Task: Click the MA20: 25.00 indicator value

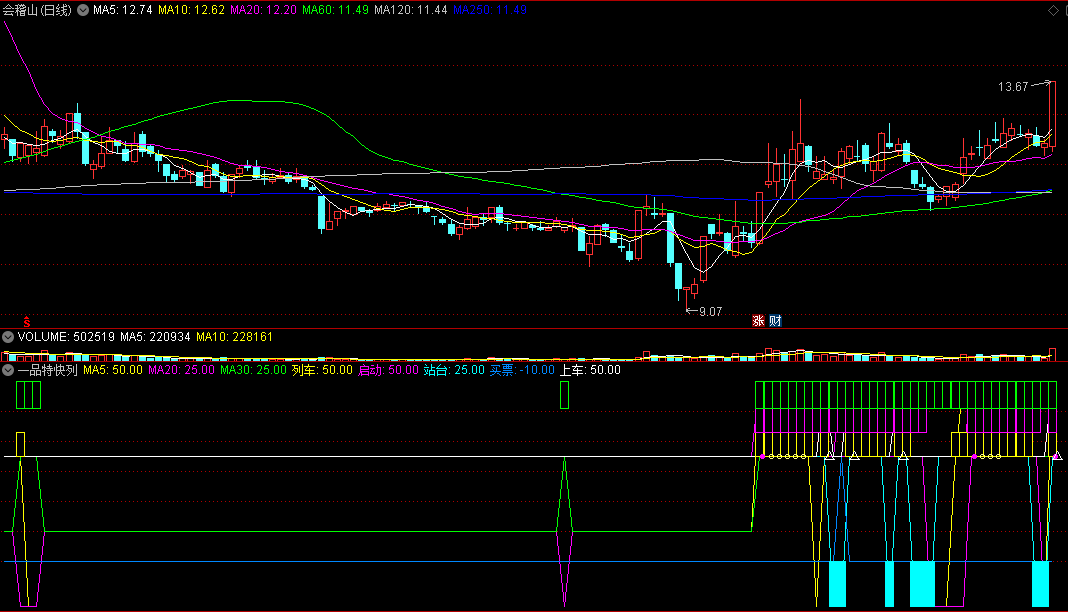Action: 181,370
